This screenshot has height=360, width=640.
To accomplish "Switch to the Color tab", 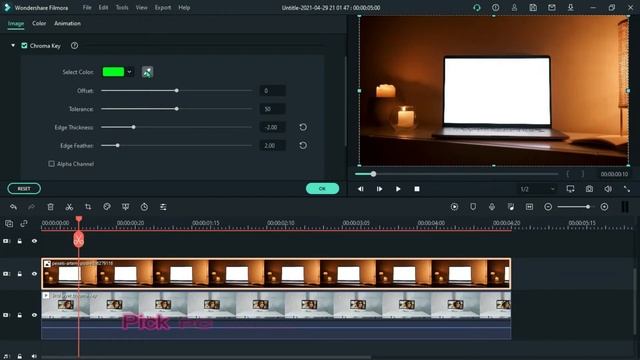I will (x=39, y=23).
